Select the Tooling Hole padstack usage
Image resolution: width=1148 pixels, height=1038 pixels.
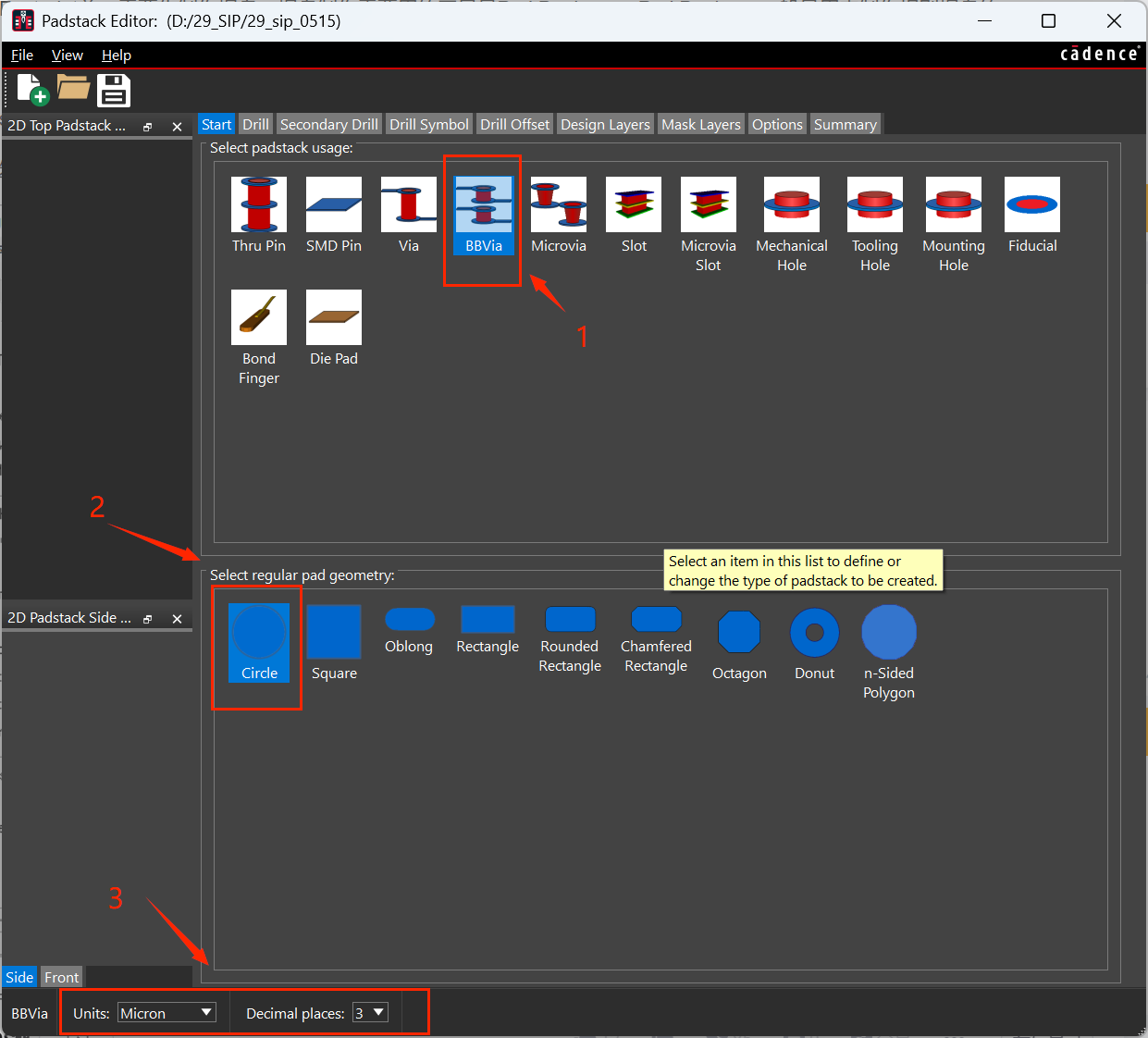[x=875, y=225]
